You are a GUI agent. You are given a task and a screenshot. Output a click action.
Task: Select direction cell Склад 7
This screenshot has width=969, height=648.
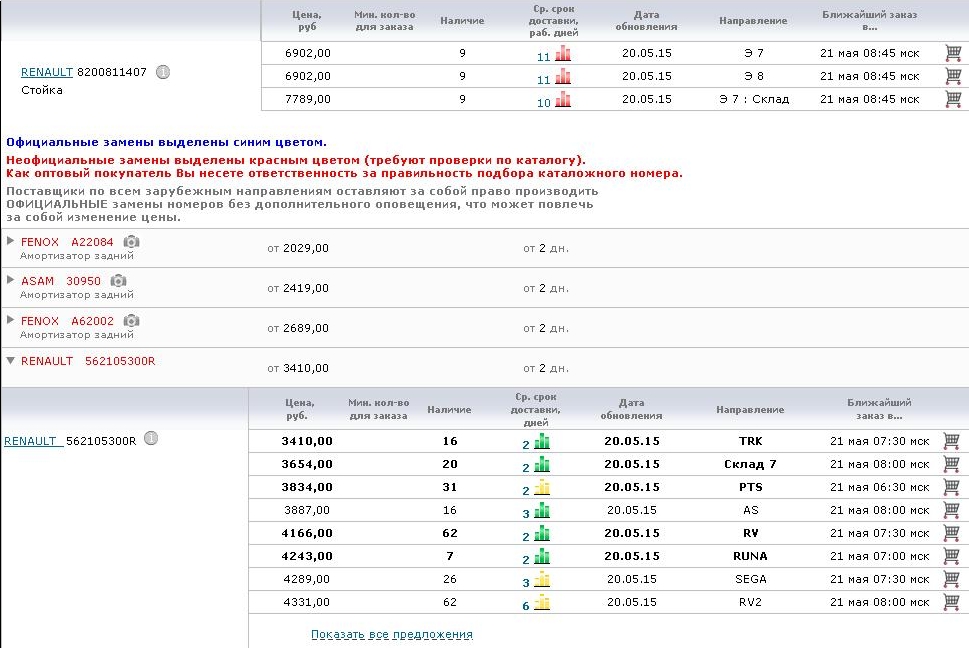pyautogui.click(x=750, y=464)
